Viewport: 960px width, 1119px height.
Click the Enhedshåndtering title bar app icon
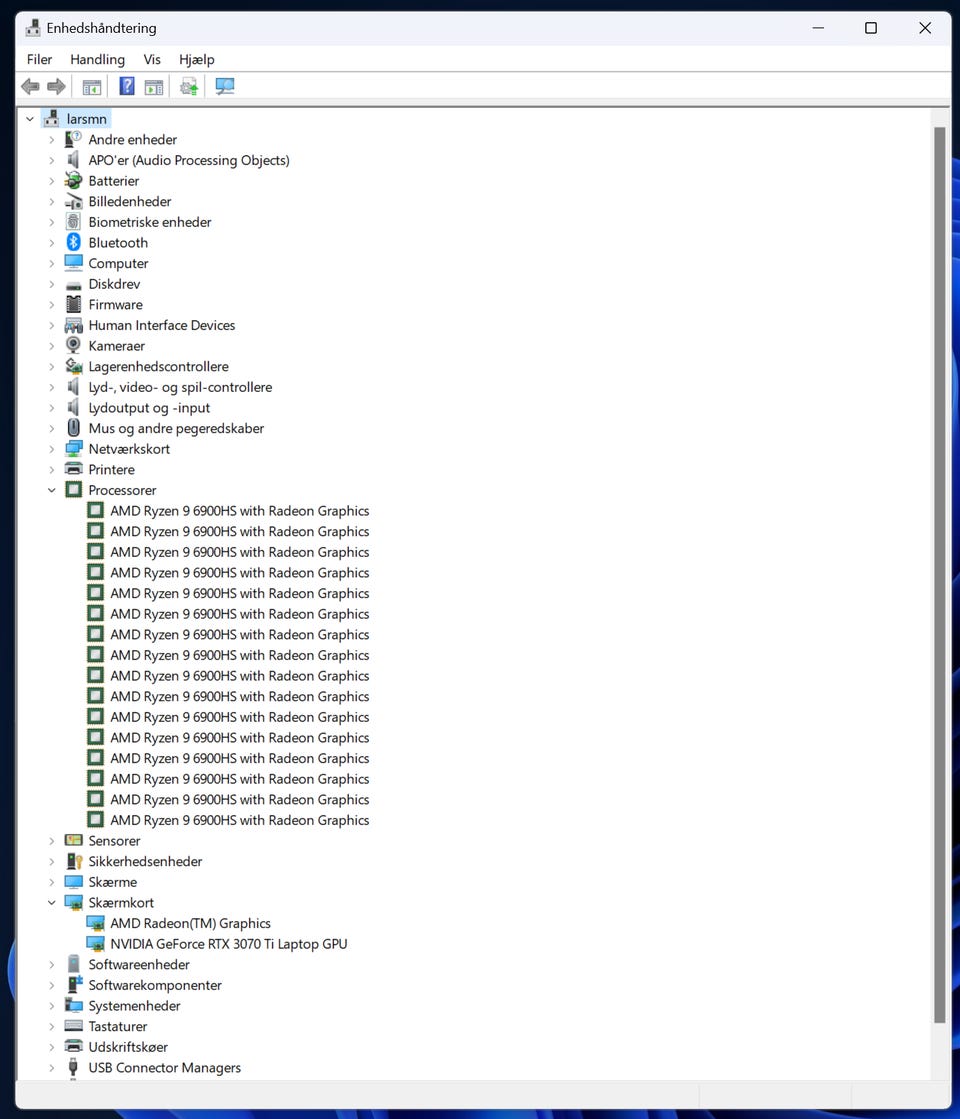(x=33, y=28)
